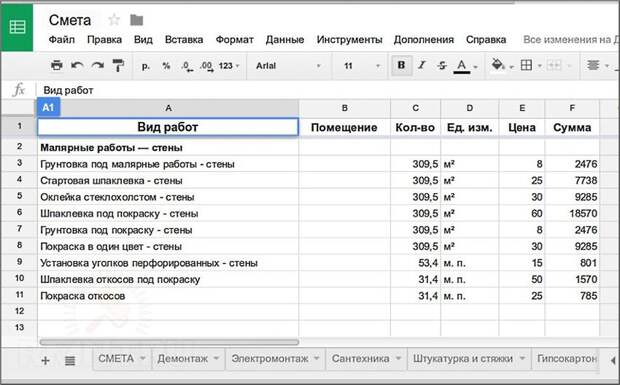
Task: Decrease decimal places
Action: [187, 66]
